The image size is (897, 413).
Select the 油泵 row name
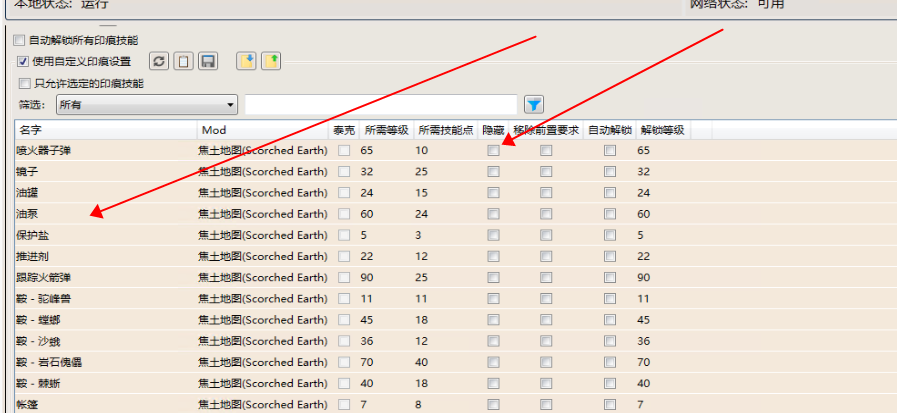point(30,214)
